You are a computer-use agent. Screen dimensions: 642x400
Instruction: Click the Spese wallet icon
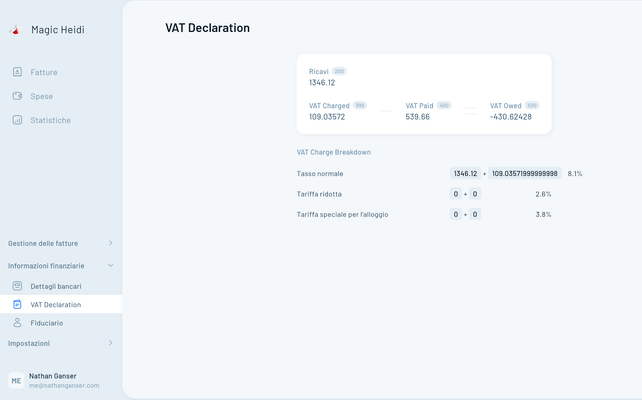17,96
